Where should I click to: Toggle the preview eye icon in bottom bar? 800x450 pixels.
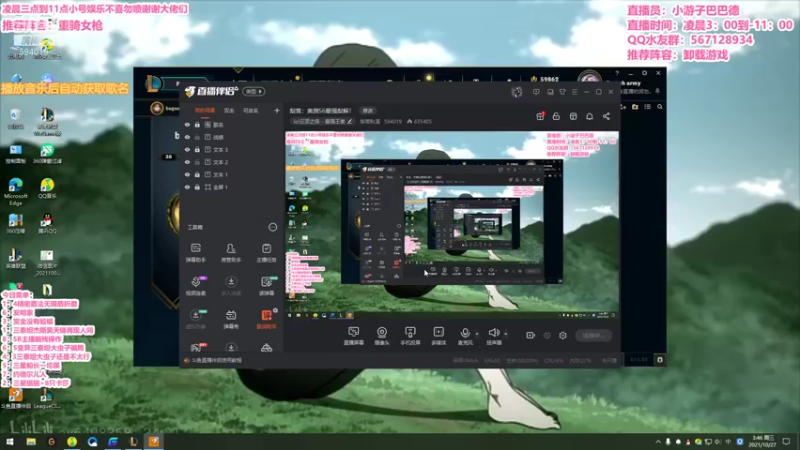546,335
